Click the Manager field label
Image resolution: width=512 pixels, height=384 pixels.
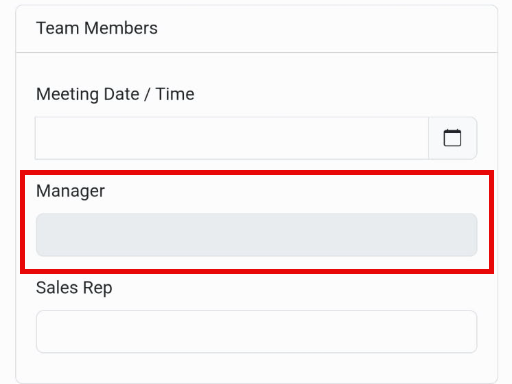coord(70,191)
